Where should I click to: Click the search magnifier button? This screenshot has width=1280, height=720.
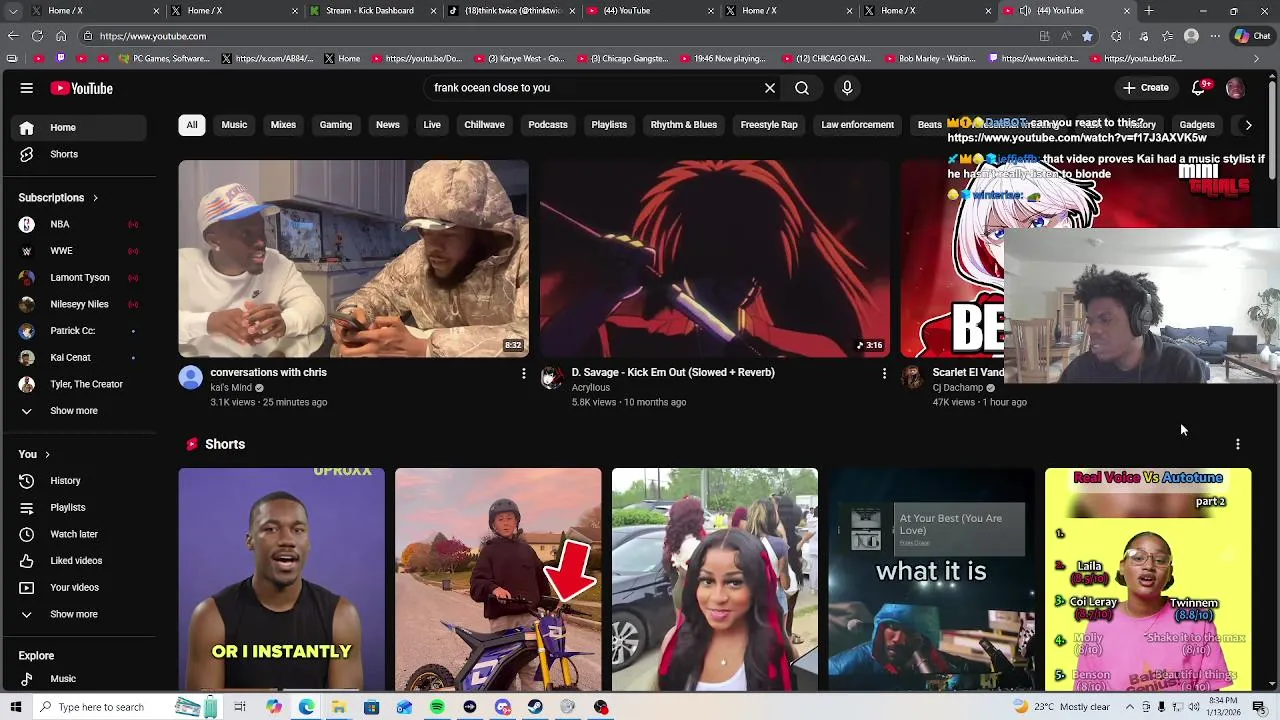802,88
